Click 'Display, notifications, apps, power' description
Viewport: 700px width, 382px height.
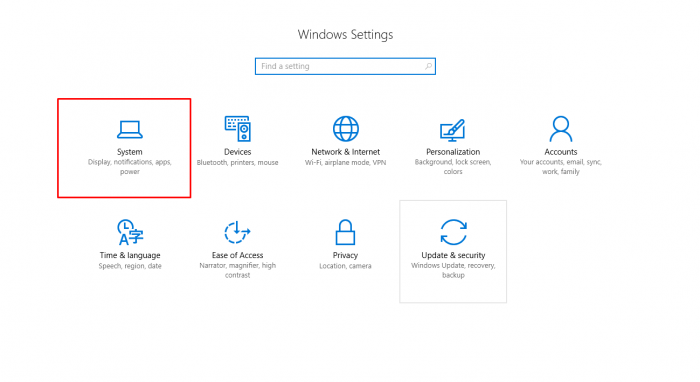[x=130, y=167]
